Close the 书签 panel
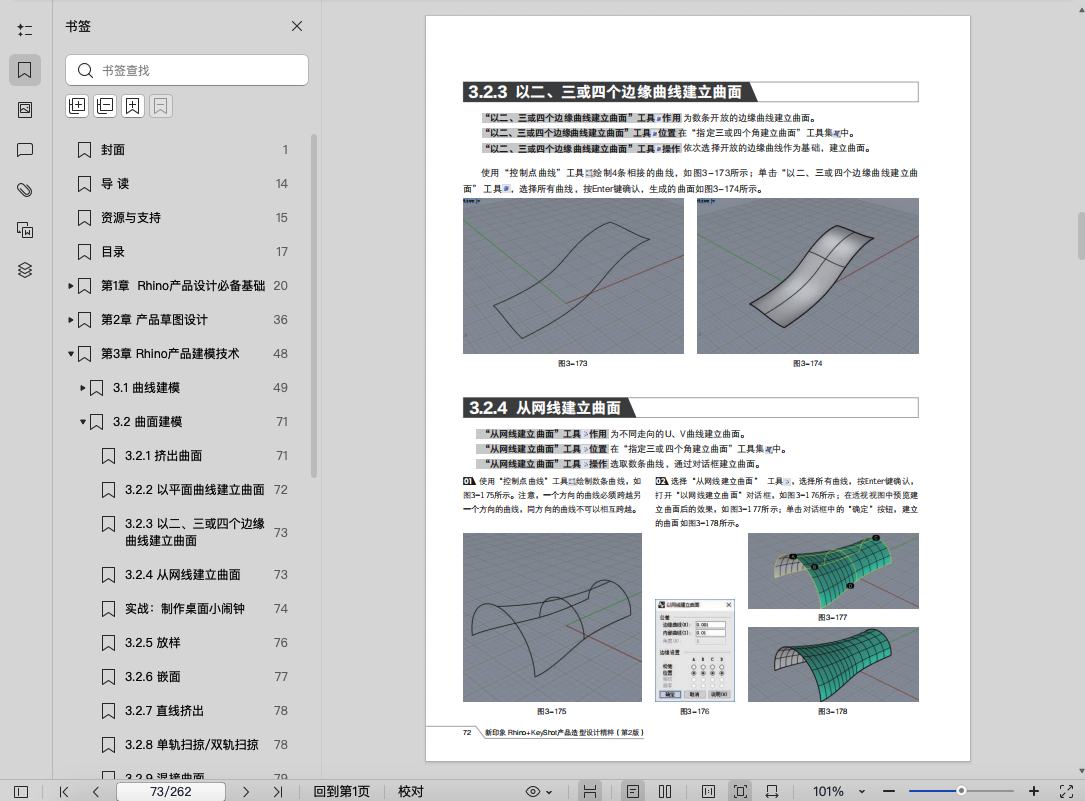Viewport: 1085px width, 801px height. click(297, 26)
